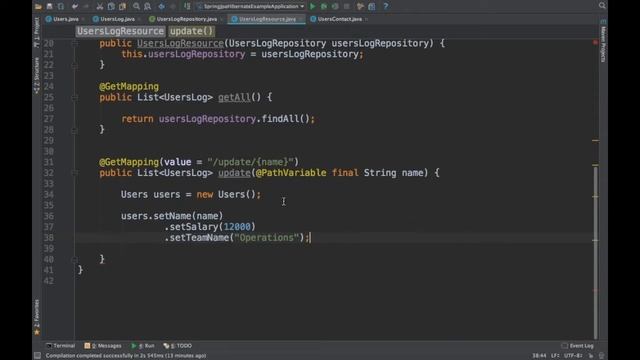
Task: Click the red error indicator at top of gutter
Action: tap(595, 42)
